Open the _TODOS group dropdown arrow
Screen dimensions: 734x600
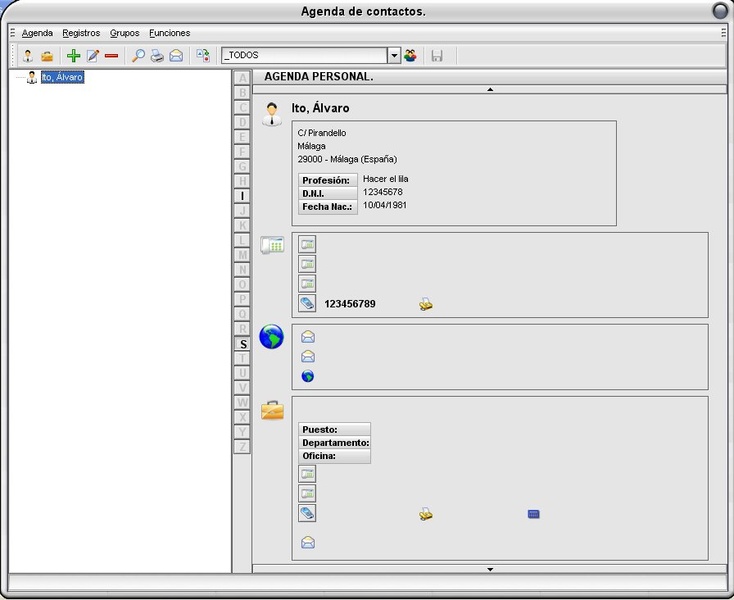pos(394,56)
